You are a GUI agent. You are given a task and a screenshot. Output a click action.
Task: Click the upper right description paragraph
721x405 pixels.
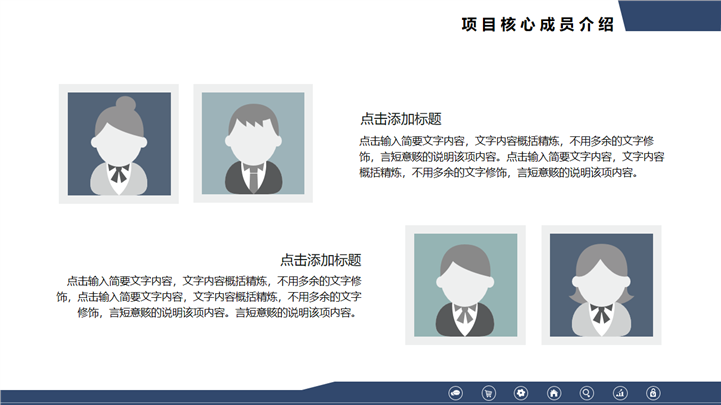(x=511, y=156)
